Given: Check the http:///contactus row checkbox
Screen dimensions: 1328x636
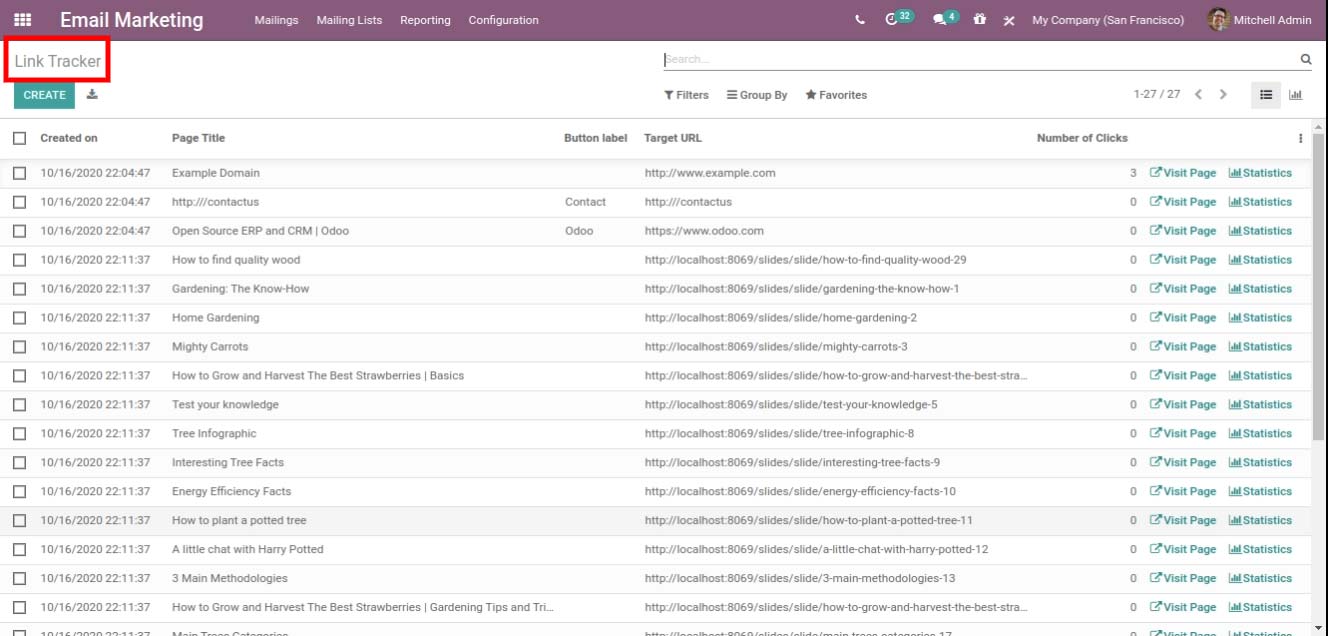Looking at the screenshot, I should pos(19,202).
